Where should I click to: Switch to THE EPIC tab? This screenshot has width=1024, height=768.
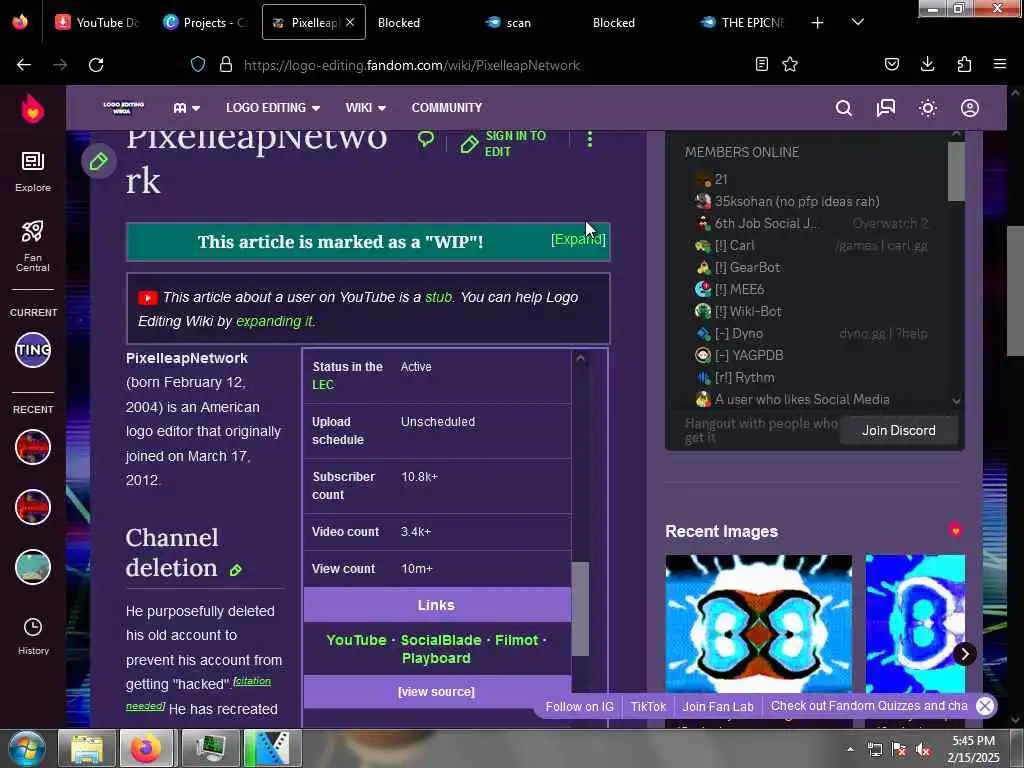(x=743, y=22)
